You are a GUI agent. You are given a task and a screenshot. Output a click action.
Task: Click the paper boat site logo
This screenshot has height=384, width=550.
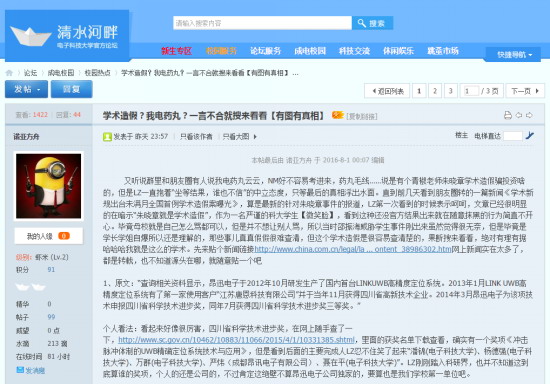[31, 36]
